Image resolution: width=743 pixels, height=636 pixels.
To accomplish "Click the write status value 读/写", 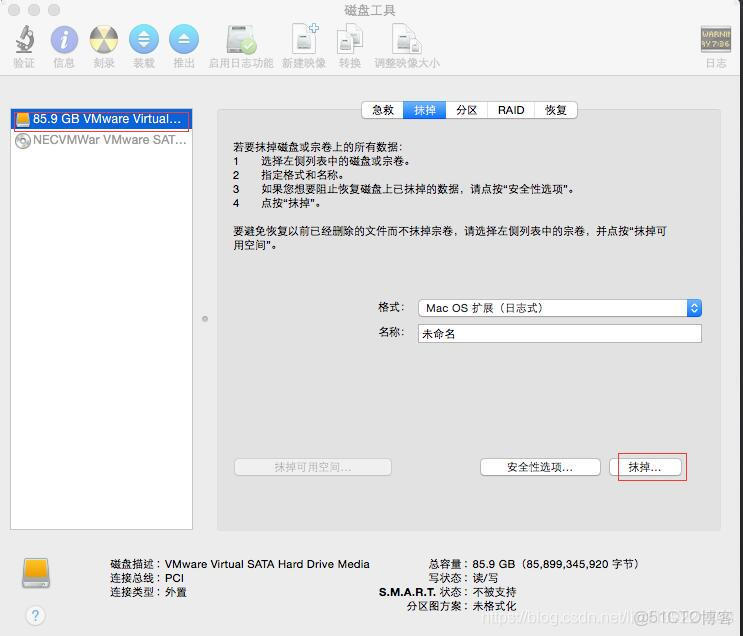I will click(485, 578).
